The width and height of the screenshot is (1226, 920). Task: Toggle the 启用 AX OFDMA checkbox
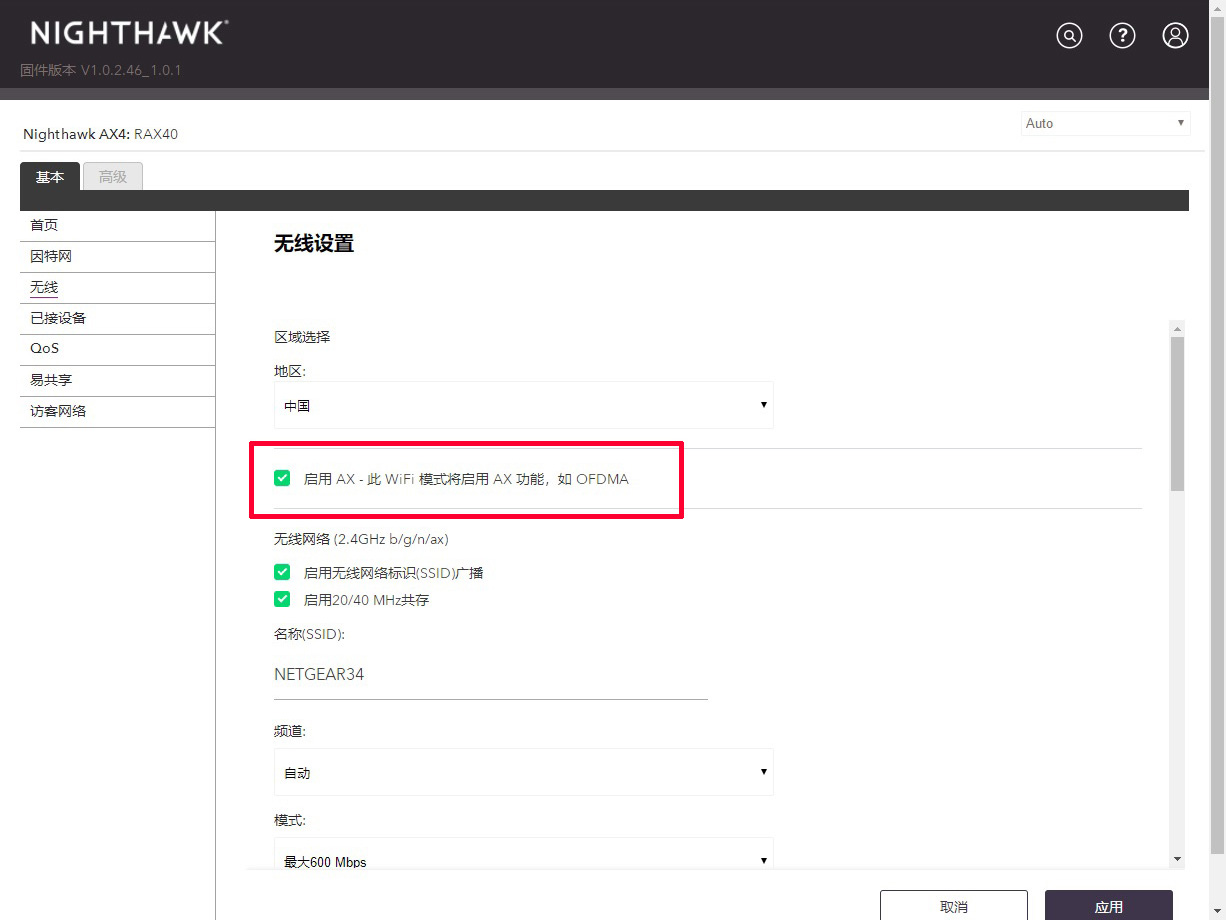click(x=282, y=479)
